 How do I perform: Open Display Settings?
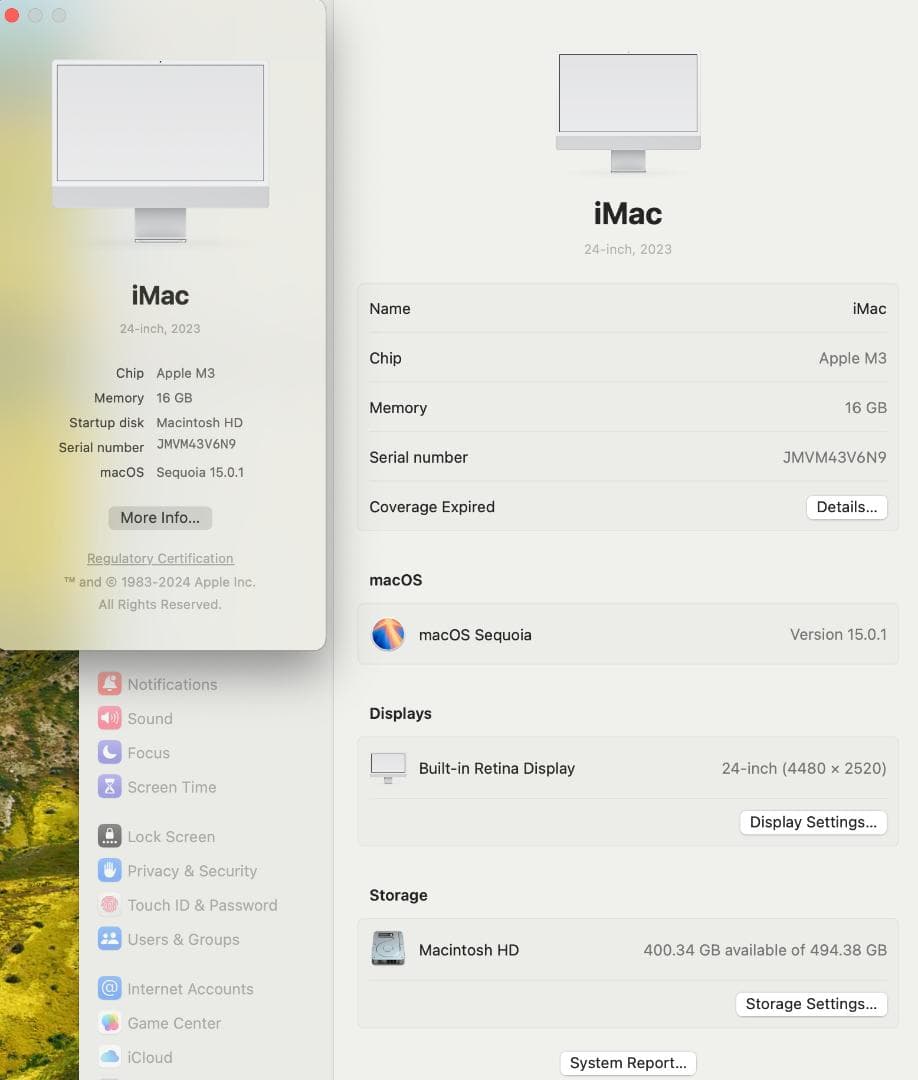point(813,822)
